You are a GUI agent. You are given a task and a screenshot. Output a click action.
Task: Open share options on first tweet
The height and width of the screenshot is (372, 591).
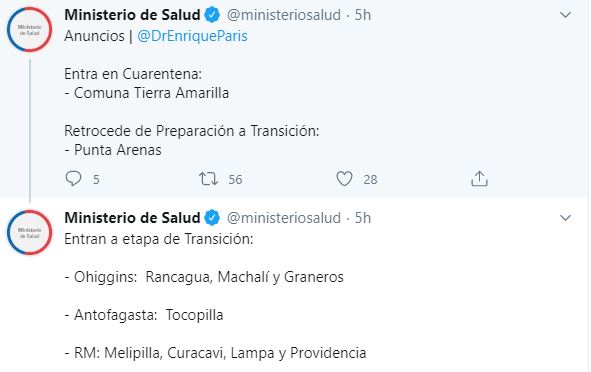[479, 179]
